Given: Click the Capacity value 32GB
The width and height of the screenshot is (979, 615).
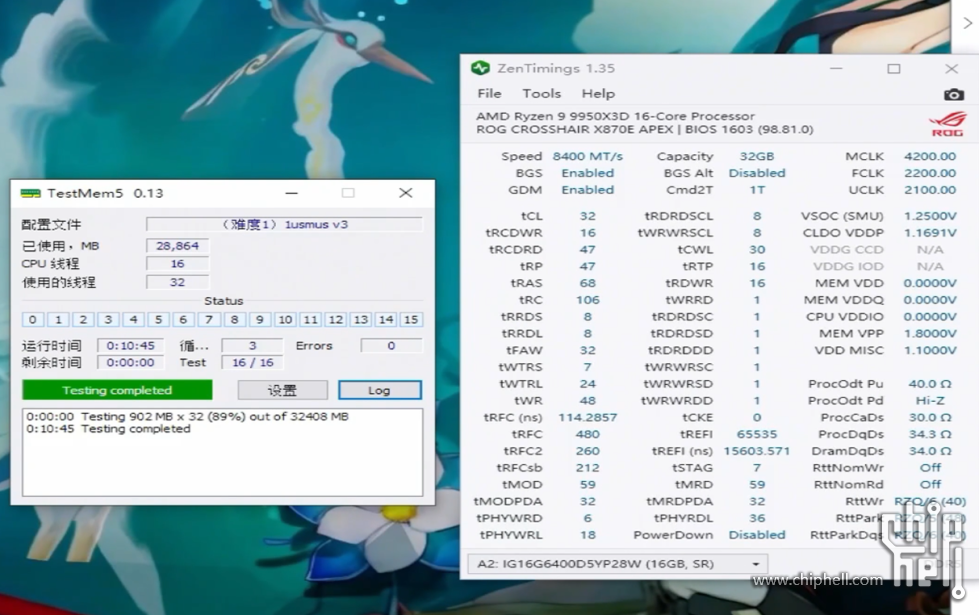Looking at the screenshot, I should (x=757, y=156).
